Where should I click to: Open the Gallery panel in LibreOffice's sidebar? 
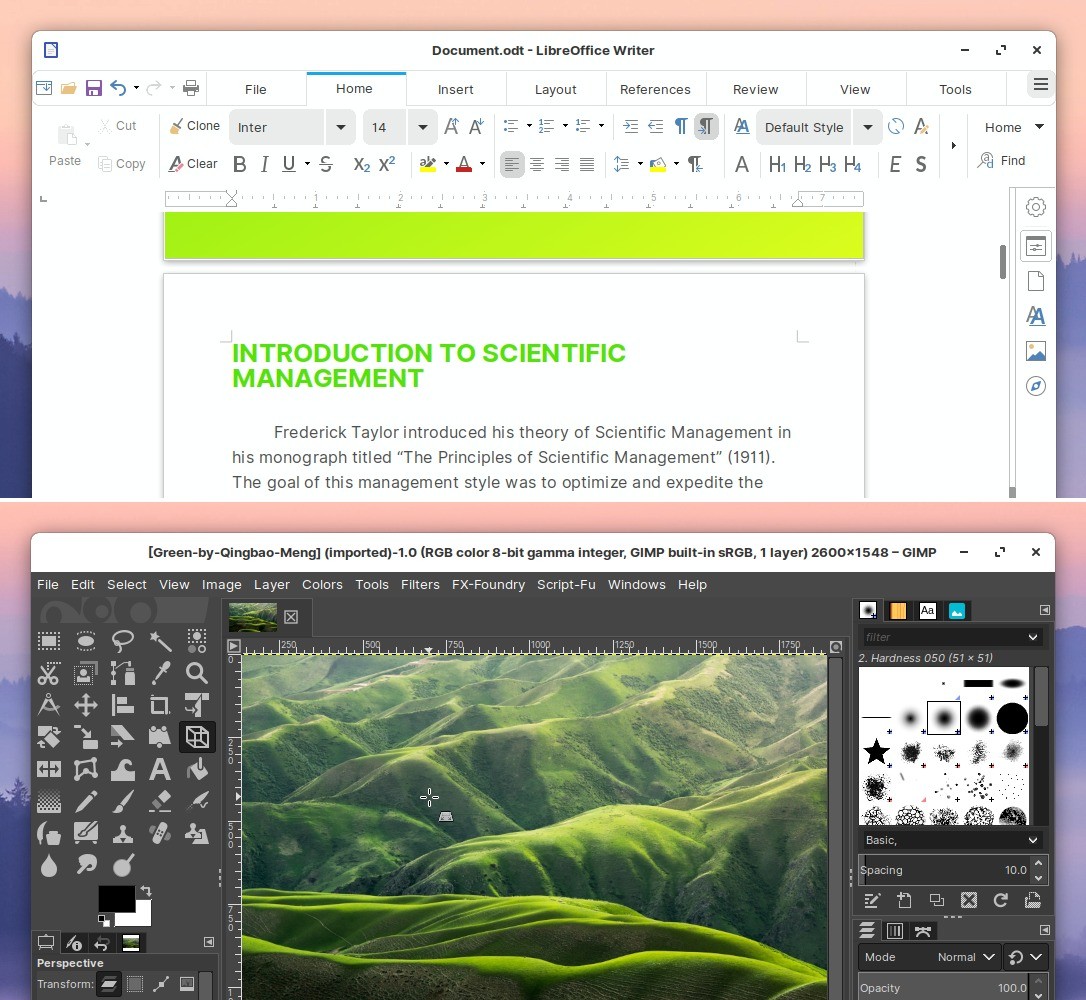pos(1035,350)
